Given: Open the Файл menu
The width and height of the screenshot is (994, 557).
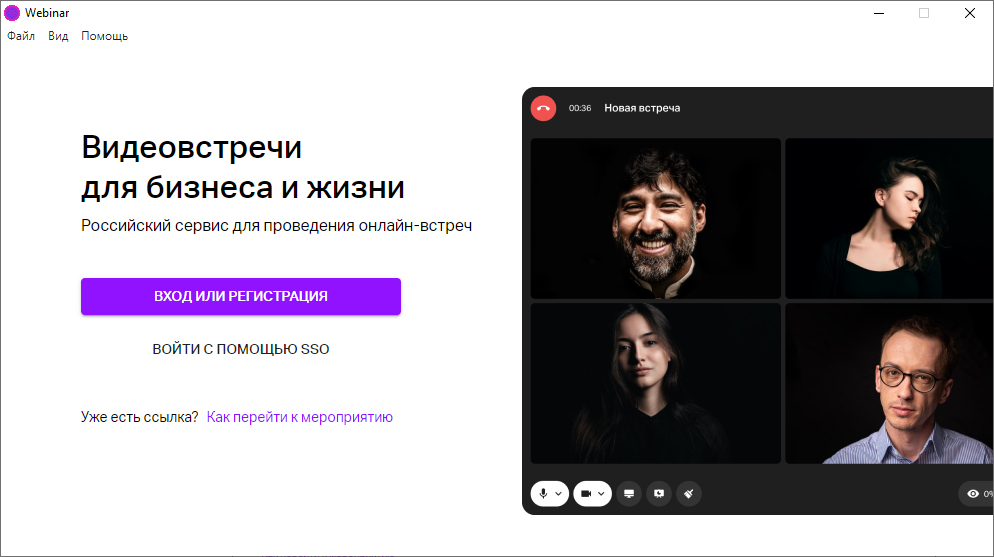Looking at the screenshot, I should point(21,36).
